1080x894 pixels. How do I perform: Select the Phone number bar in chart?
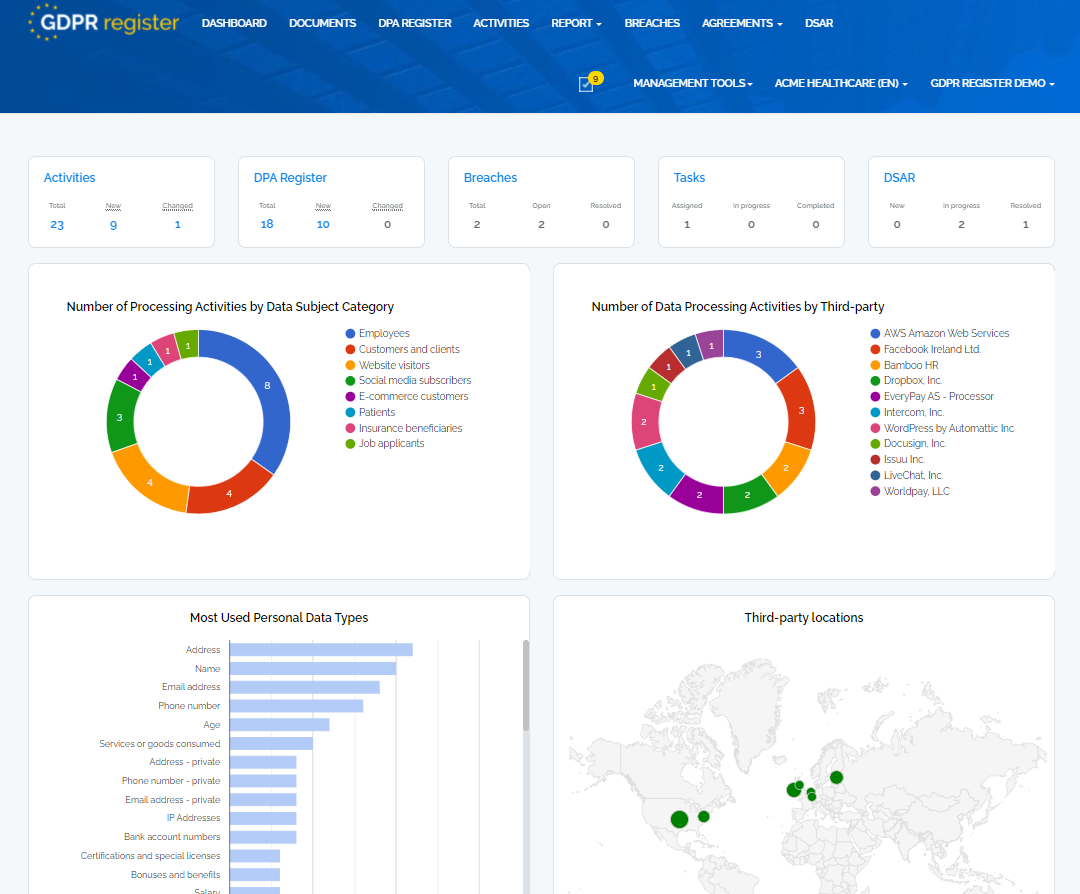coord(296,706)
